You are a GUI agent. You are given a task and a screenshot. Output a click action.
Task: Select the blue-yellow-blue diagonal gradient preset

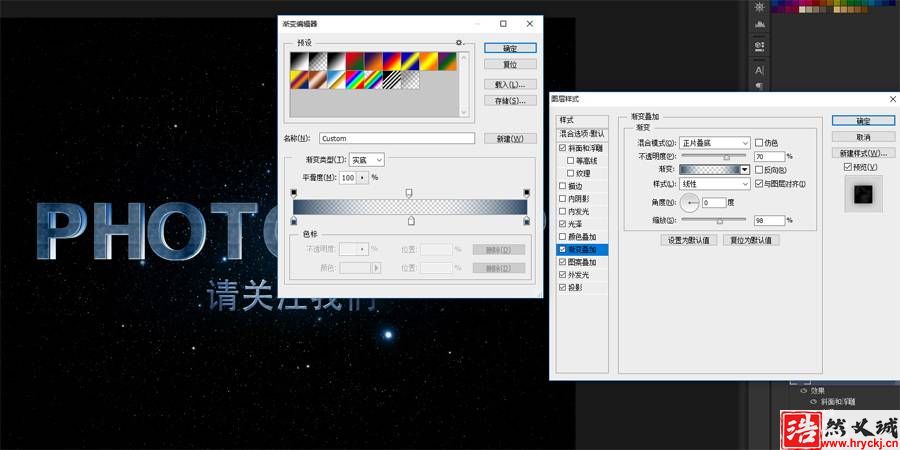pyautogui.click(x=410, y=61)
